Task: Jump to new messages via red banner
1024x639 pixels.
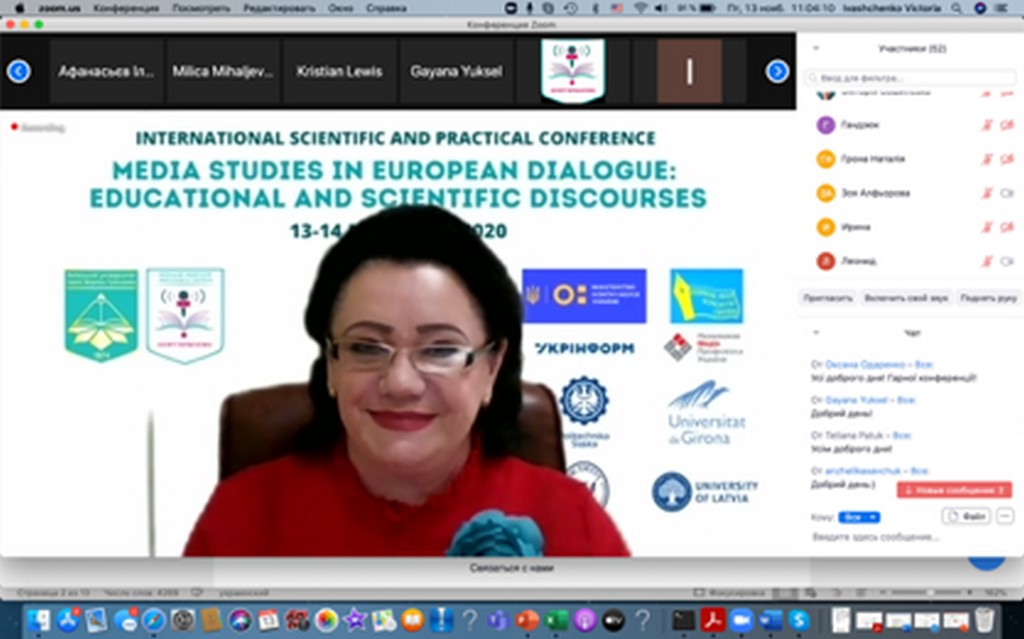Action: [951, 490]
